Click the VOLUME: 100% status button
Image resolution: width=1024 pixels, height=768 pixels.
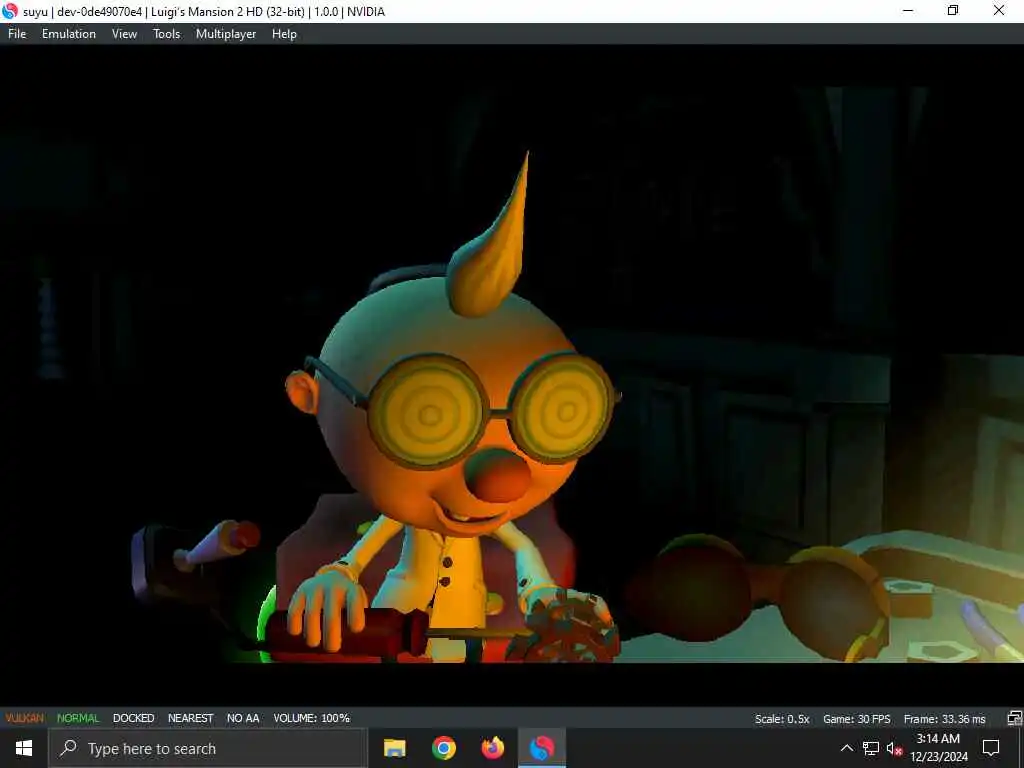(x=312, y=718)
